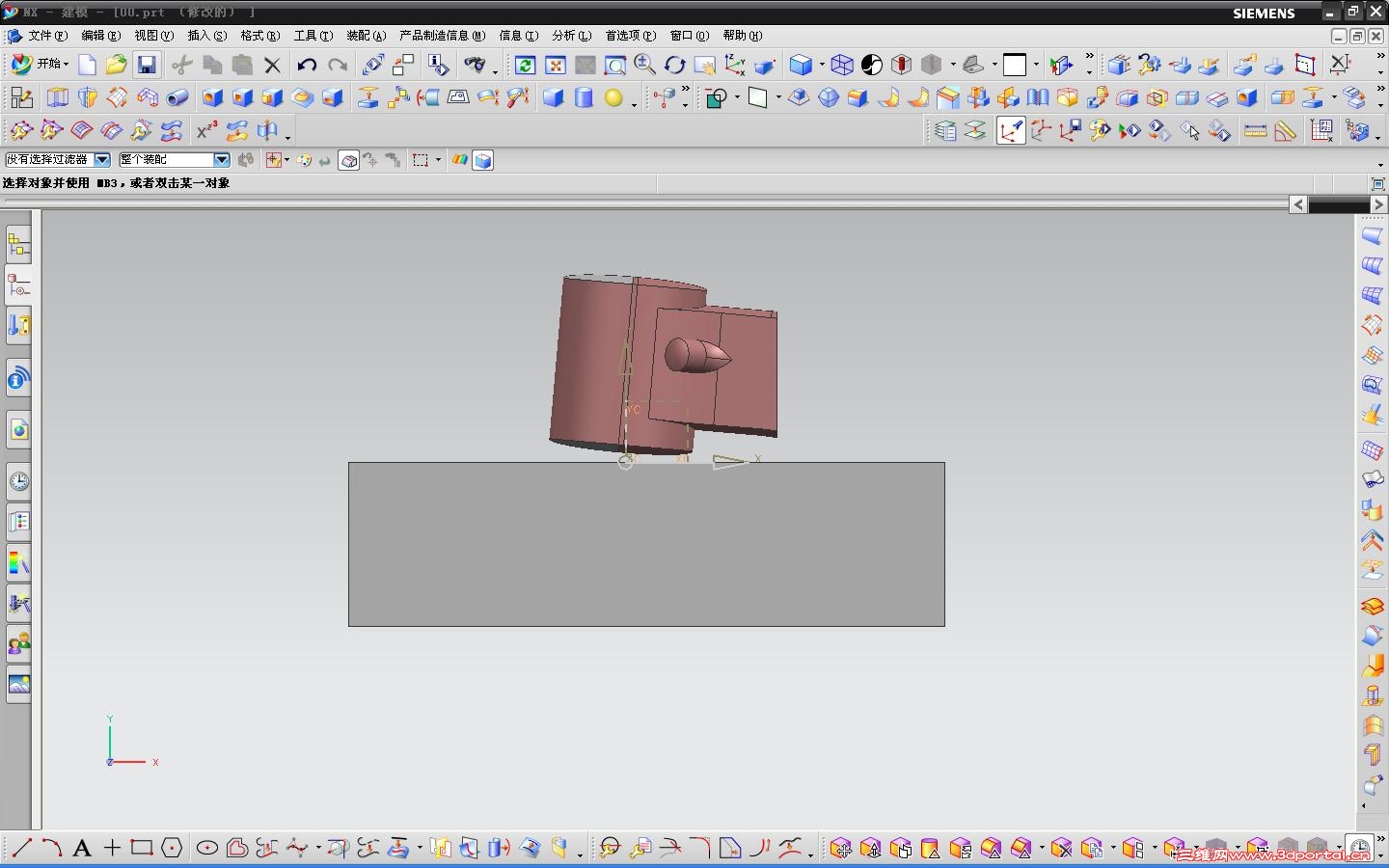Open the 视图 (View) menu
1389x868 pixels.
coord(154,36)
